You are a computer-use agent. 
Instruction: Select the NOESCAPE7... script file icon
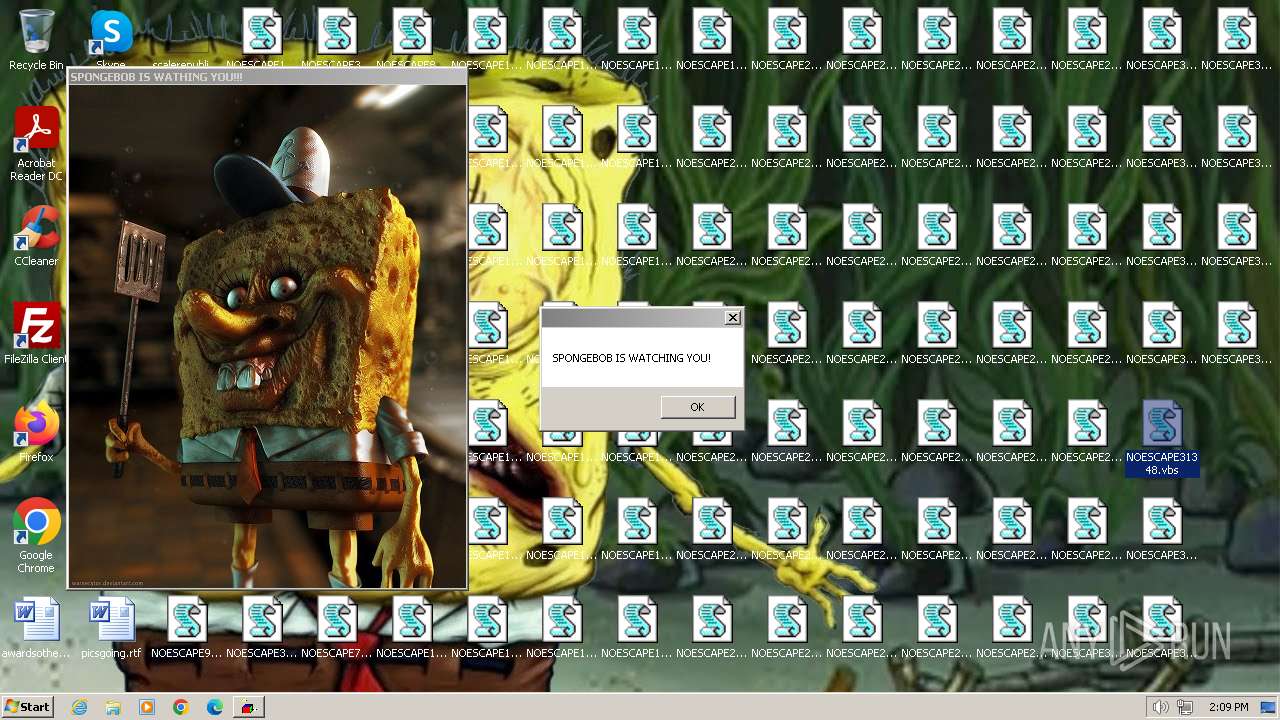pyautogui.click(x=336, y=628)
